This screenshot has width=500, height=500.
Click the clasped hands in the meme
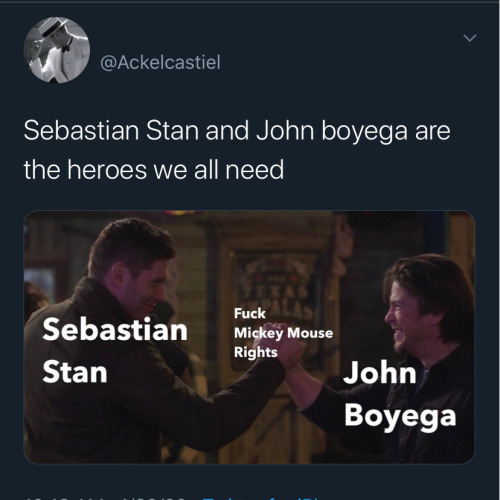click(x=285, y=347)
